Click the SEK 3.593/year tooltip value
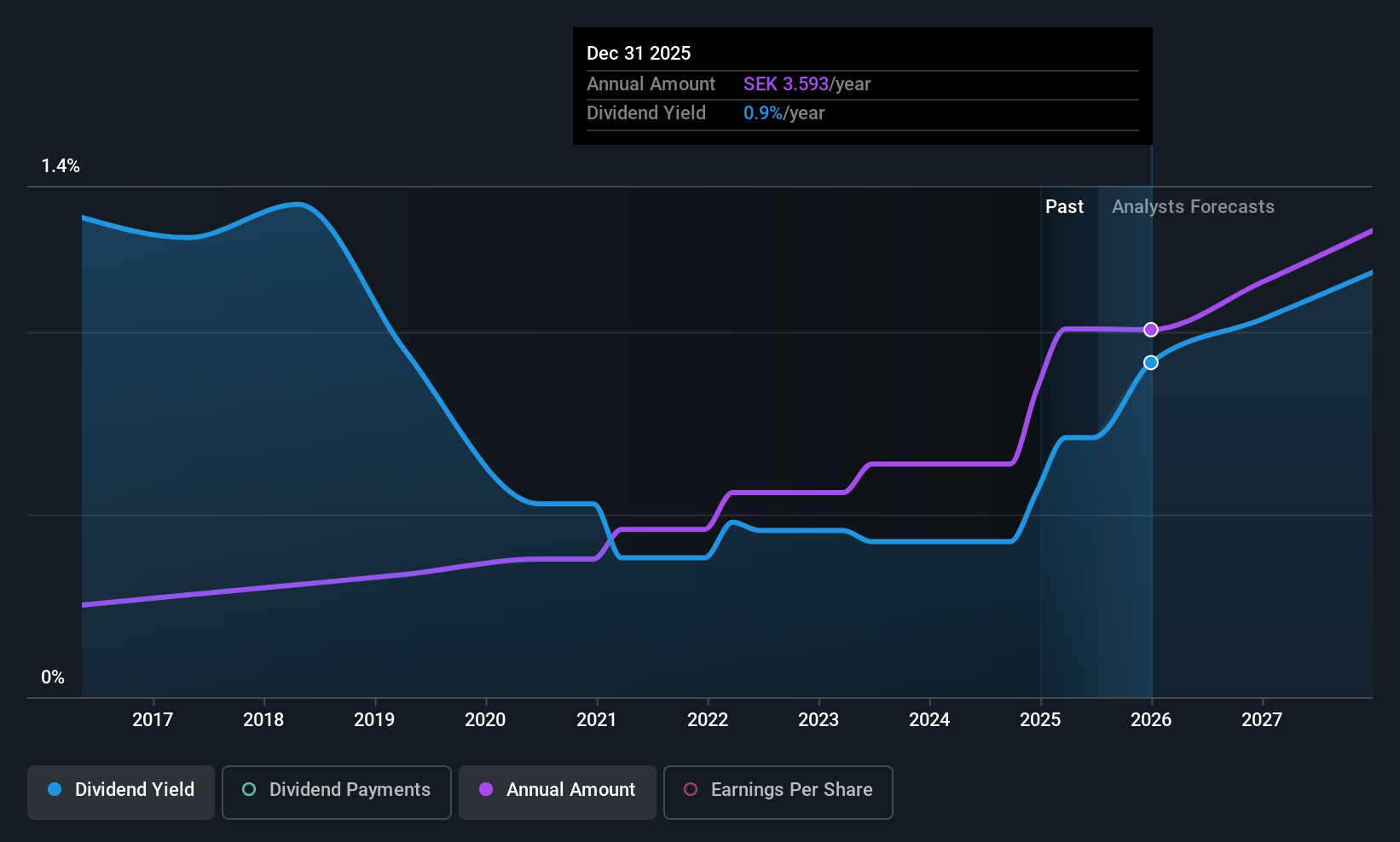This screenshot has height=842, width=1400. coord(807,84)
